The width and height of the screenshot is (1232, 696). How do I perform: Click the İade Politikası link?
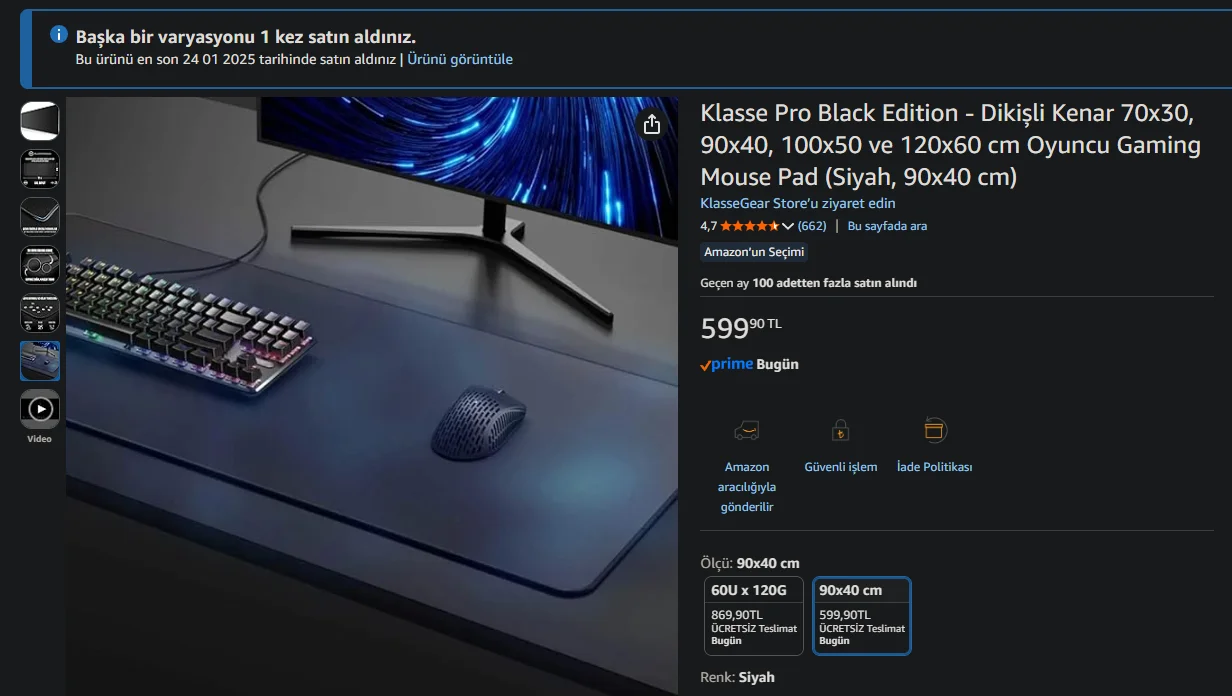click(x=934, y=467)
